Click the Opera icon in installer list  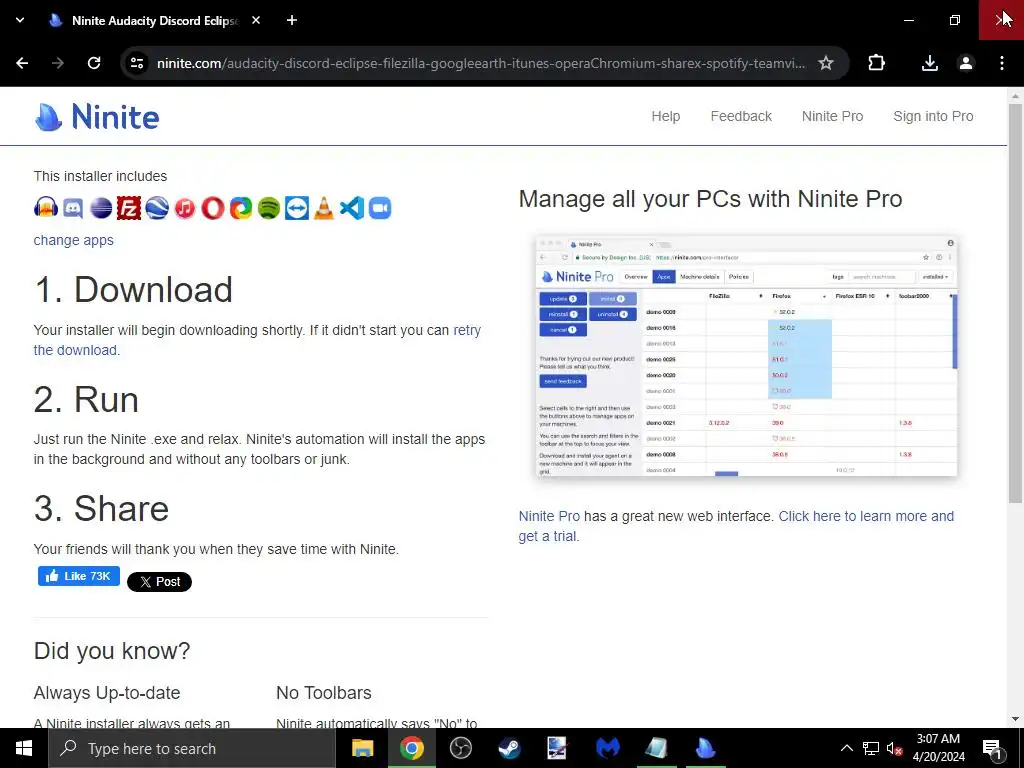pos(213,208)
